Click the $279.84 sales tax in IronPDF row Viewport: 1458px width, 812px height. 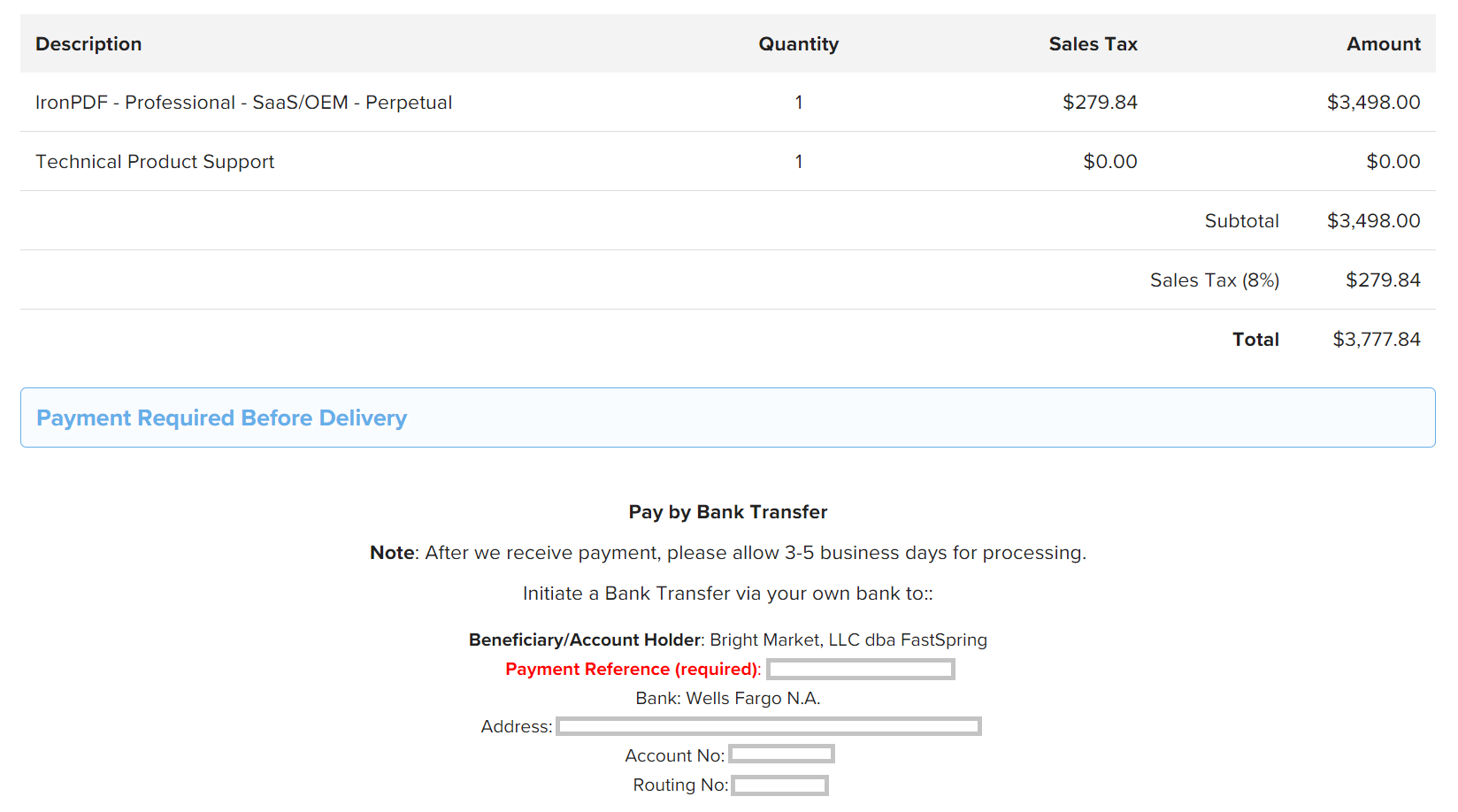pyautogui.click(x=1100, y=103)
